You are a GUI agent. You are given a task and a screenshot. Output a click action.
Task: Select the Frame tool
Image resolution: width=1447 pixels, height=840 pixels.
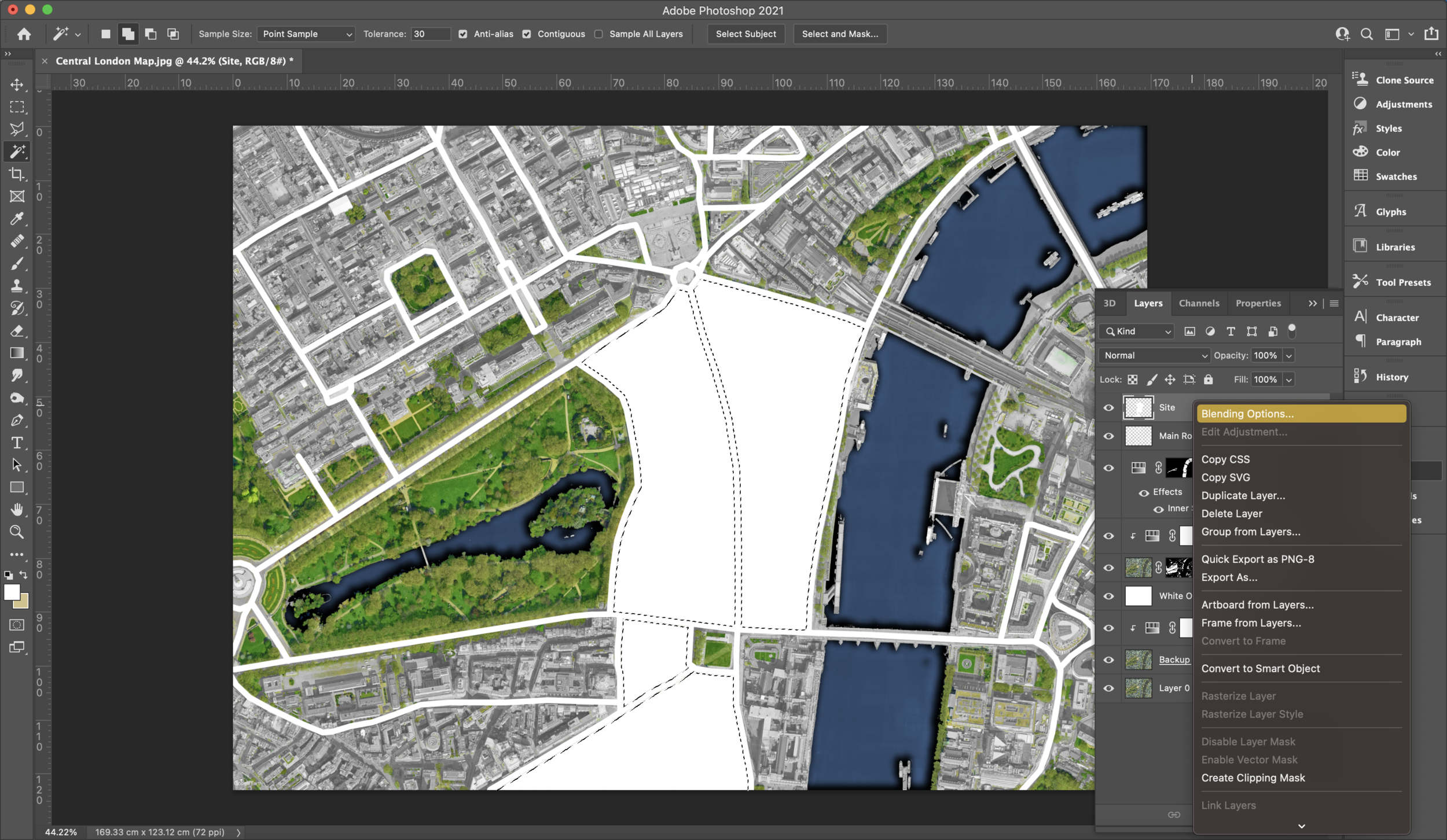pos(17,197)
